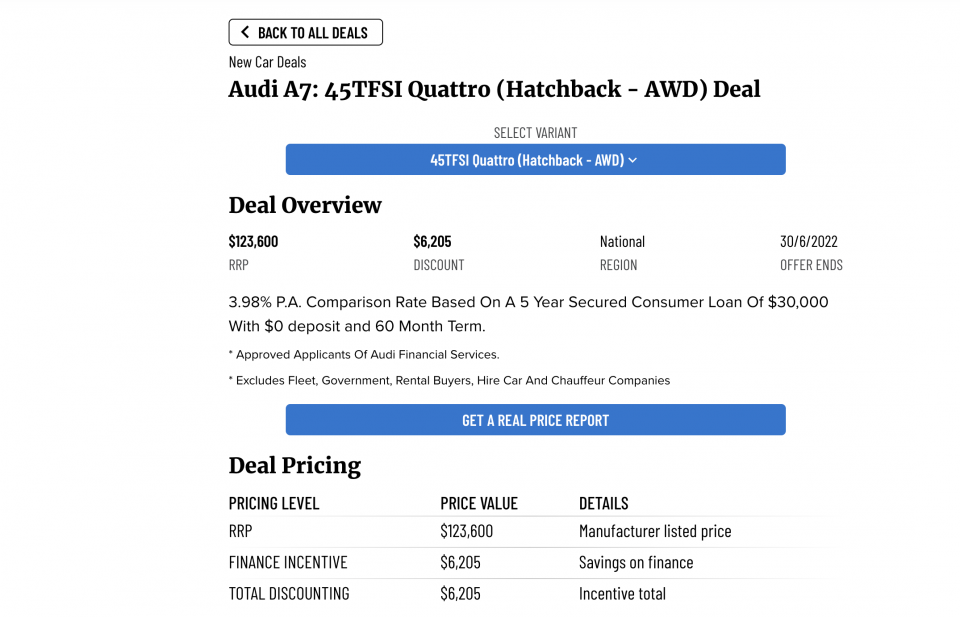Click the Details column header
Screen dimensions: 960x617
click(604, 504)
